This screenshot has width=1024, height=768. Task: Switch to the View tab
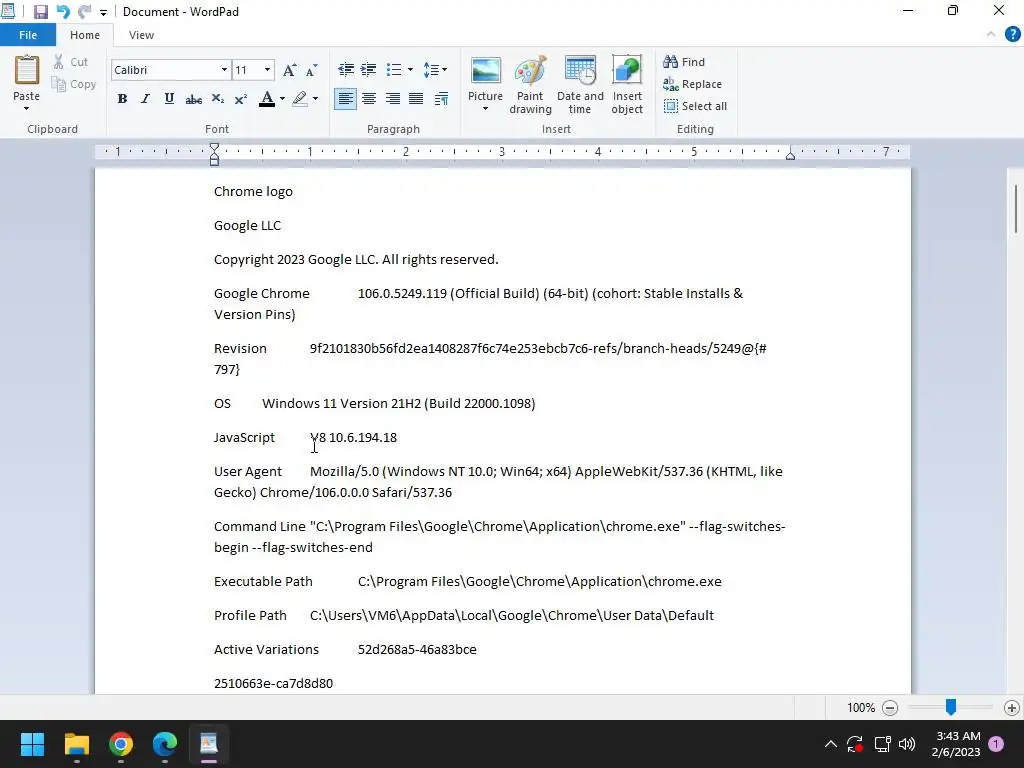pos(141,35)
